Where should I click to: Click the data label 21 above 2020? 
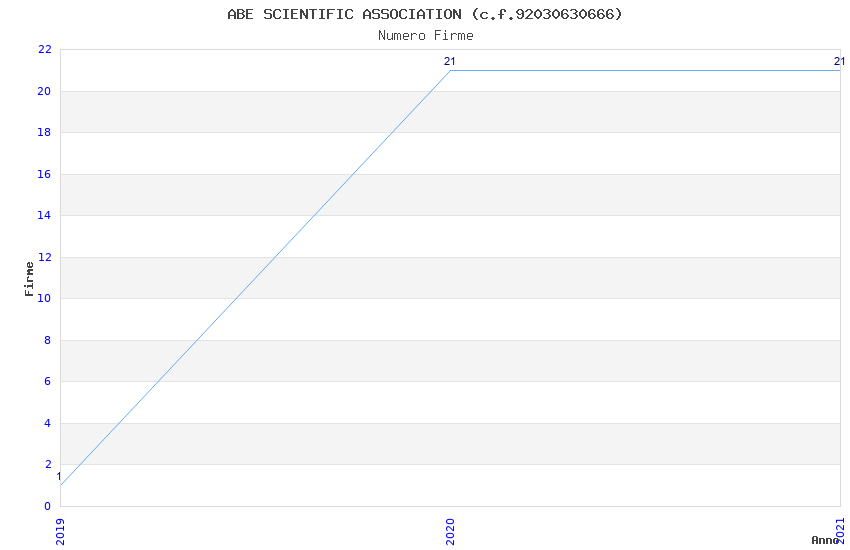click(449, 61)
